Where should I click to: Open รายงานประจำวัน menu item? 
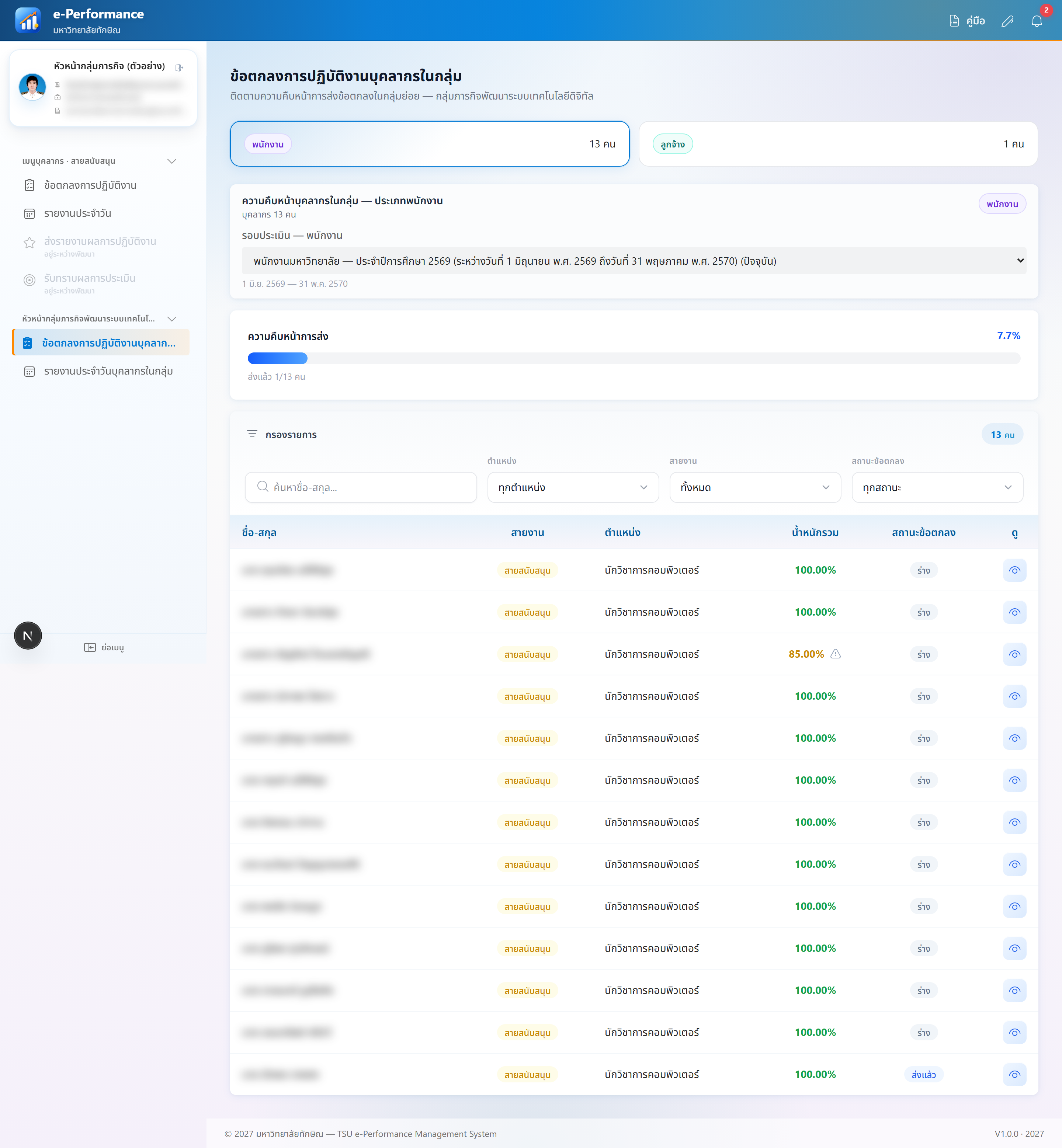(x=101, y=213)
